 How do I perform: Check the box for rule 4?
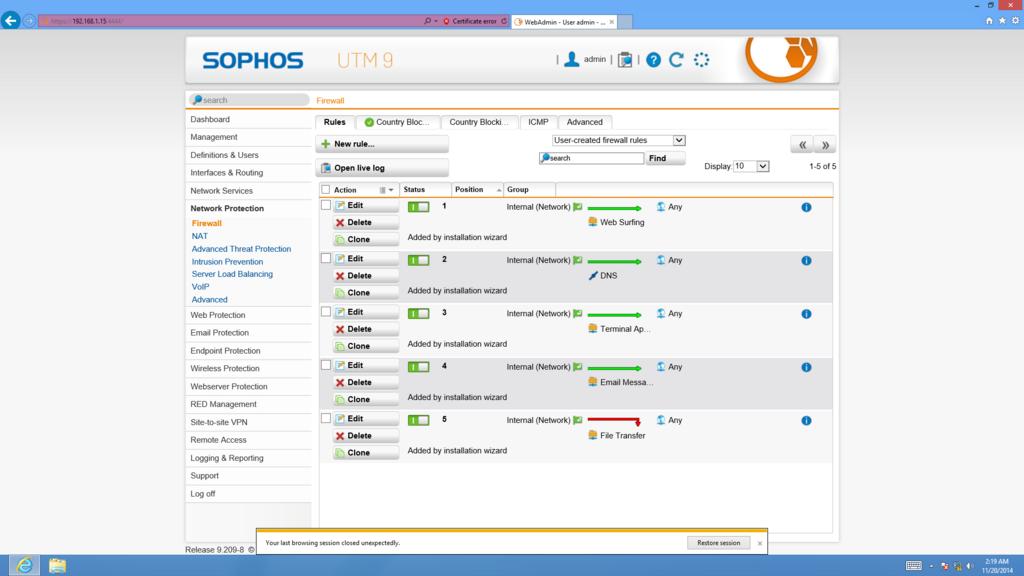pos(326,365)
